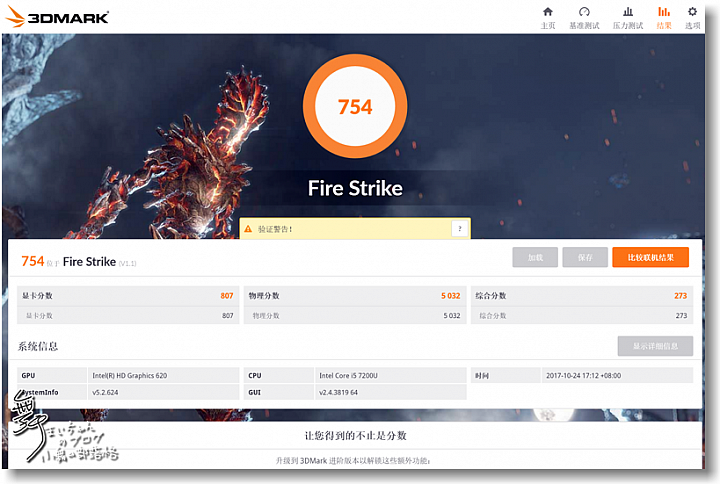Image resolution: width=720 pixels, height=484 pixels.
Task: Click the Intel(R) HD Graphics 620 value
Action: click(129, 375)
